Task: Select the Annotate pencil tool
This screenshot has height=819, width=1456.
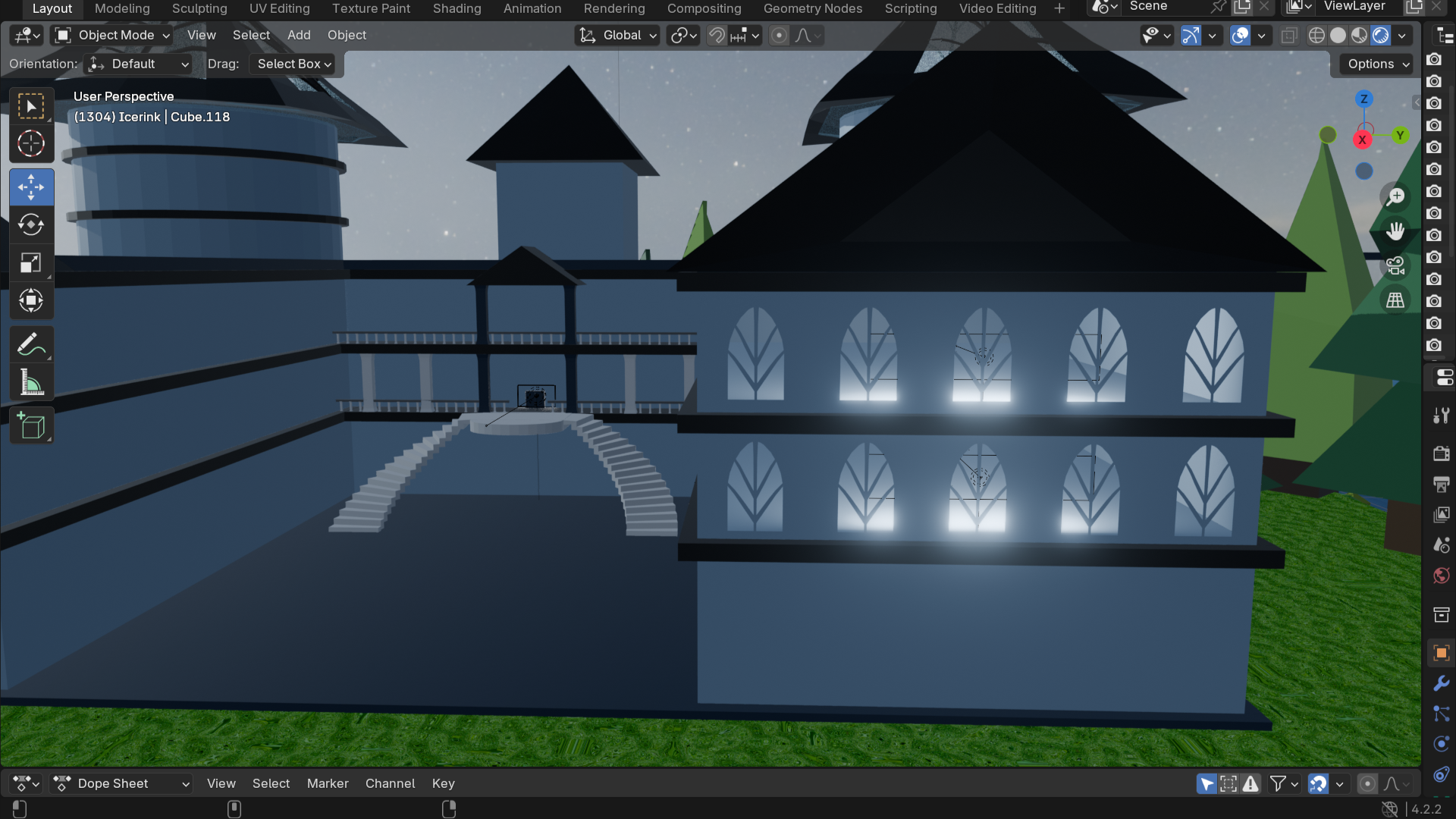Action: 31,345
